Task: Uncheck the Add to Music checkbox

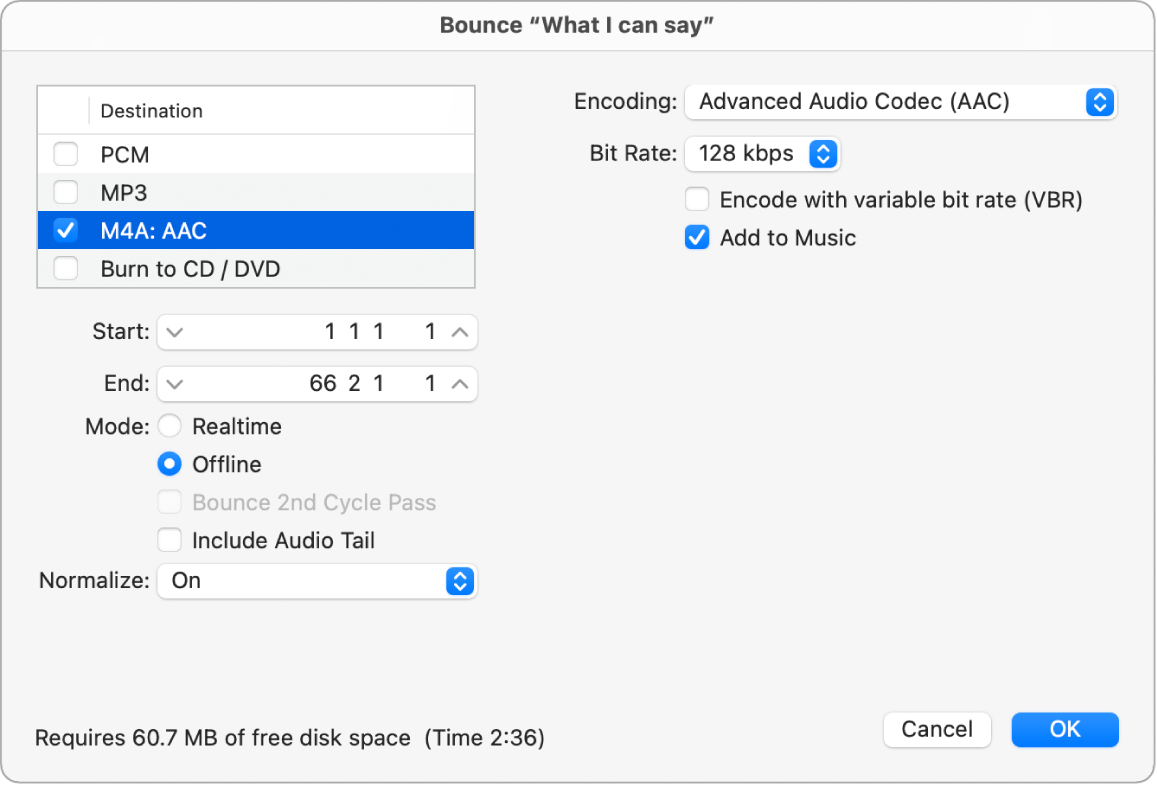Action: (x=697, y=238)
